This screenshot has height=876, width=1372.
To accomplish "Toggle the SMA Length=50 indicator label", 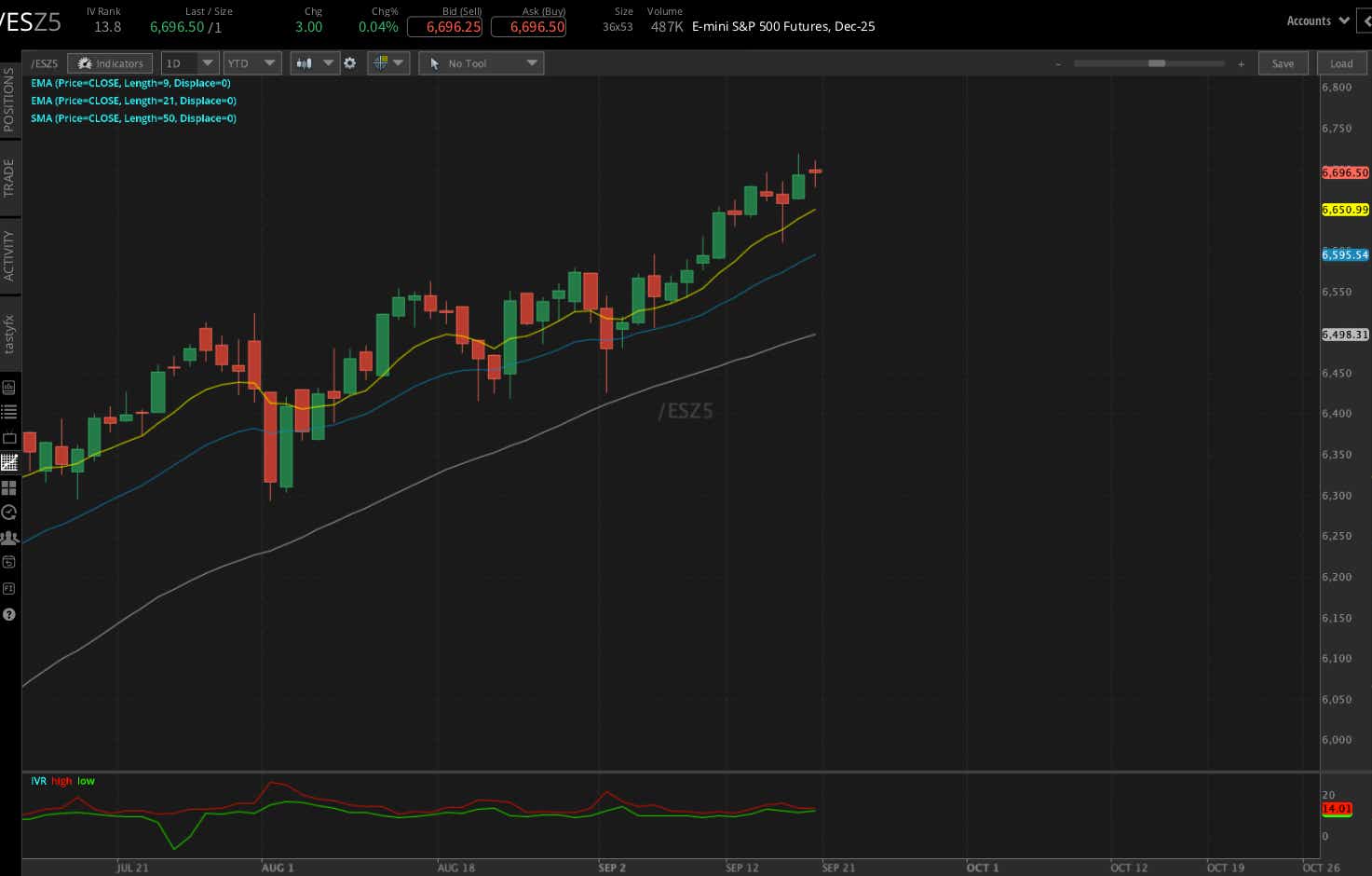I will [132, 118].
